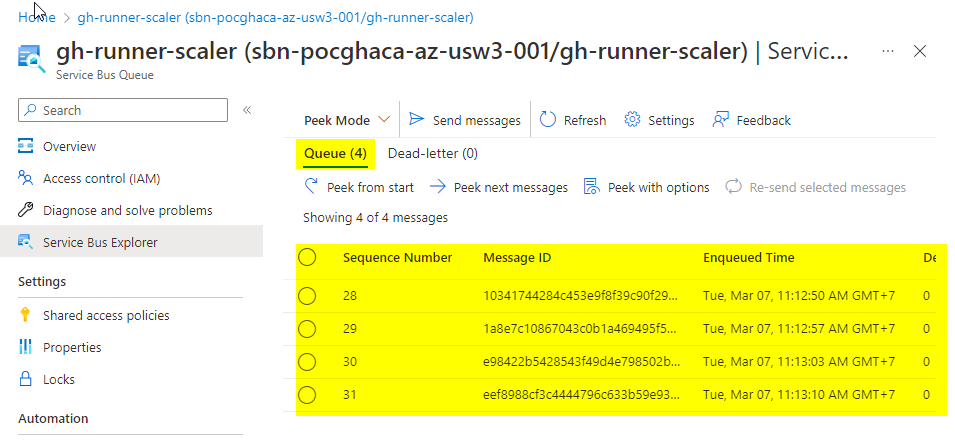Click the Service Bus Queue resource icon
Screen dimensions: 955x440
(x=31, y=59)
